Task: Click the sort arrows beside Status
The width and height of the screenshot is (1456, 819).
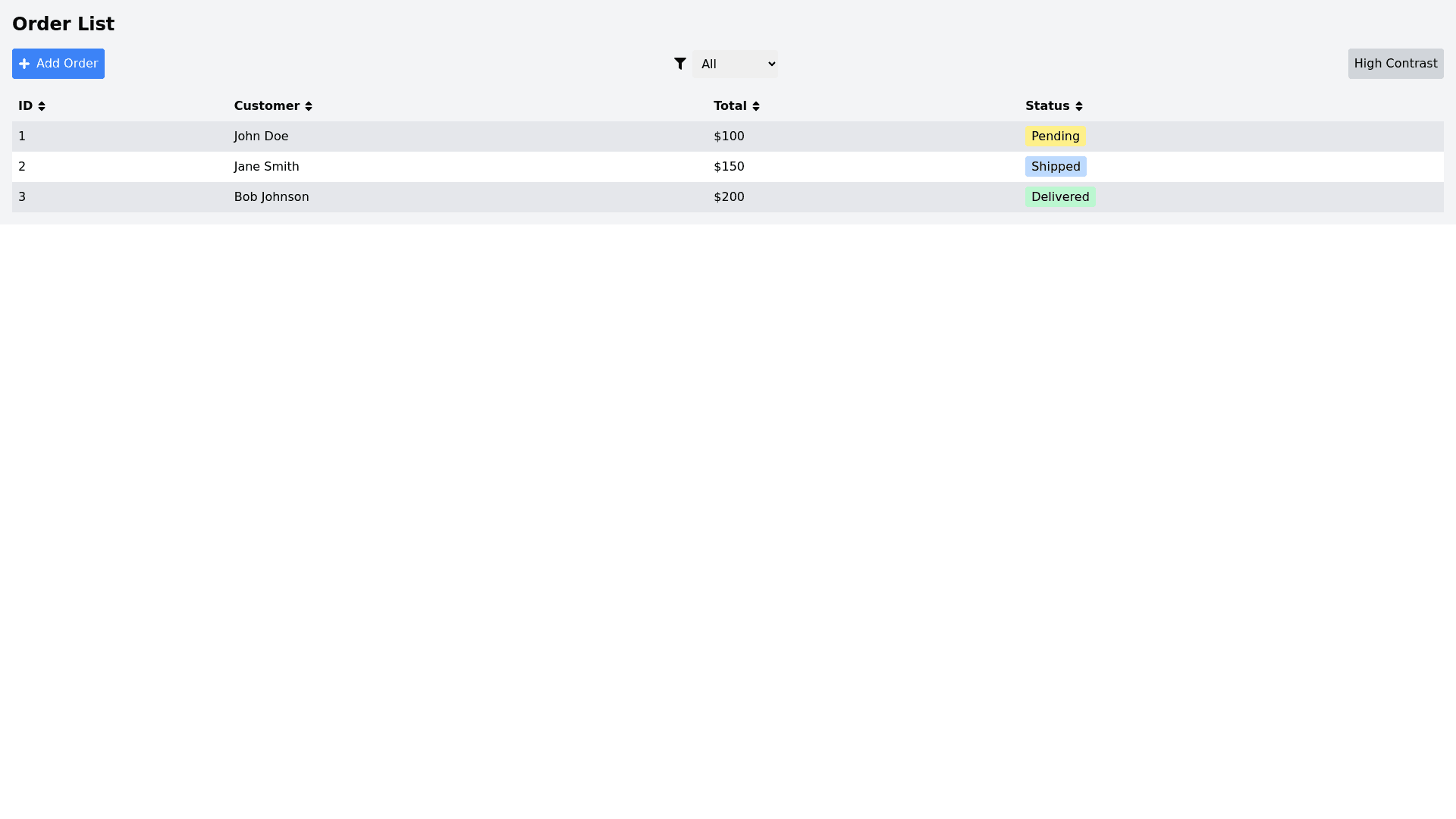Action: tap(1079, 106)
